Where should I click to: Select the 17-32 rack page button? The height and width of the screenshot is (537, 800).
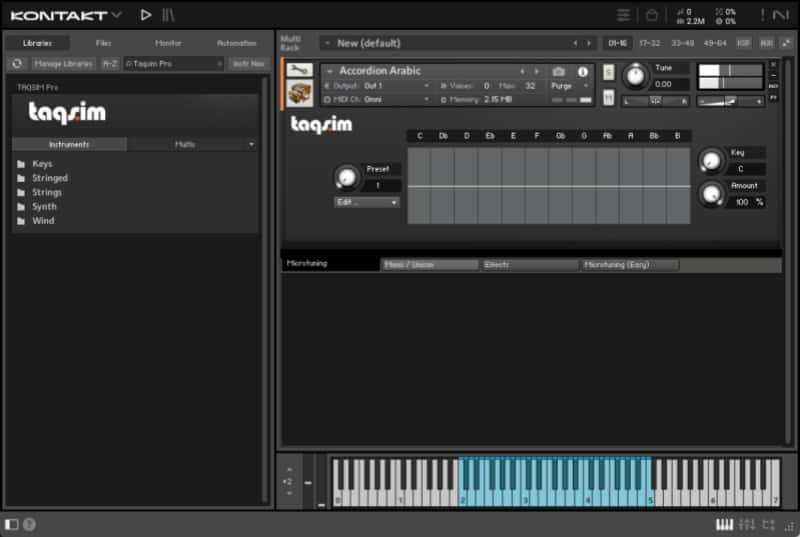[650, 43]
